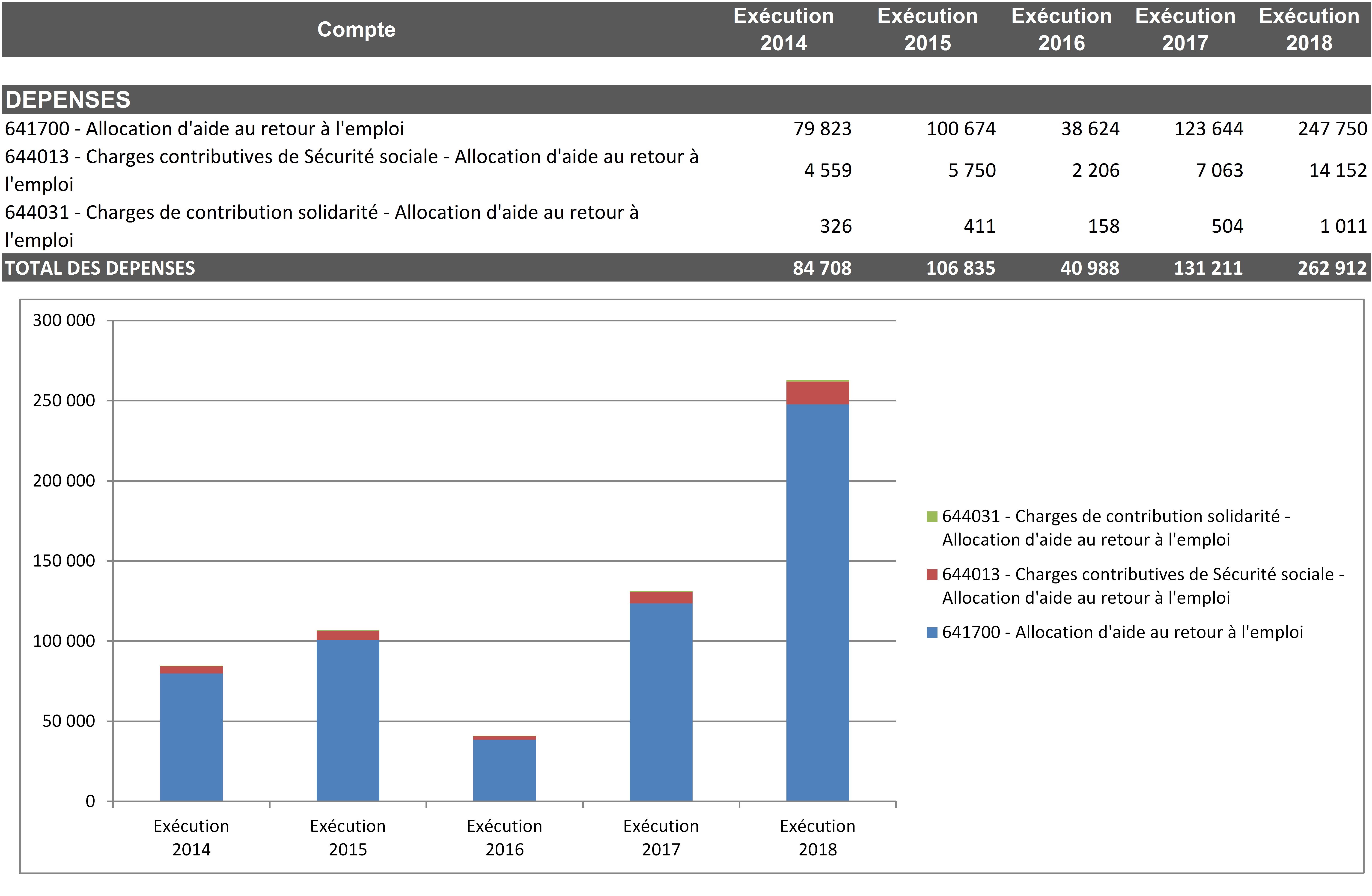The image size is (1372, 896).
Task: Click the 300 000 axis label
Action: [x=63, y=320]
